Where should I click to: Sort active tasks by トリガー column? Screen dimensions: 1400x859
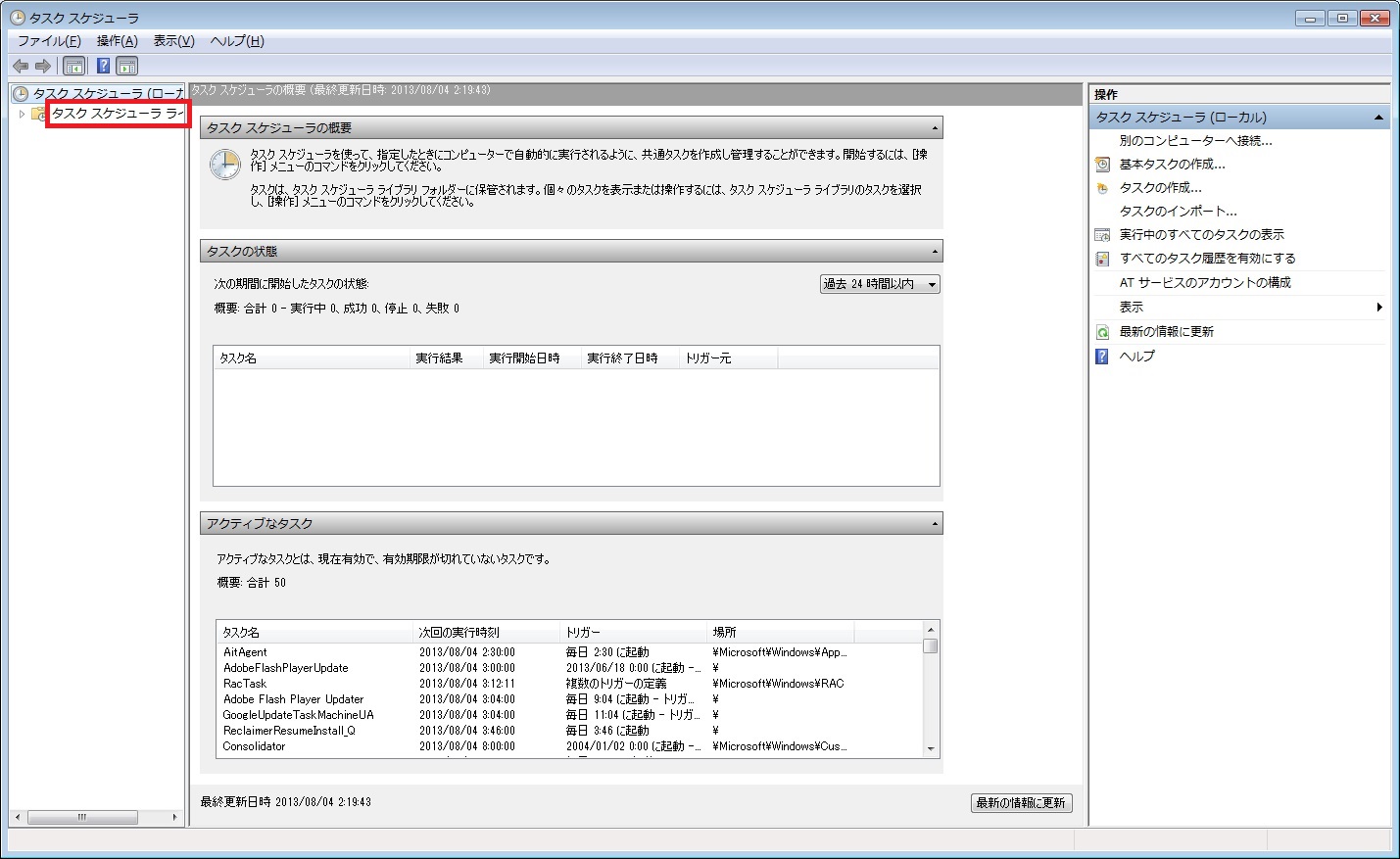[633, 633]
